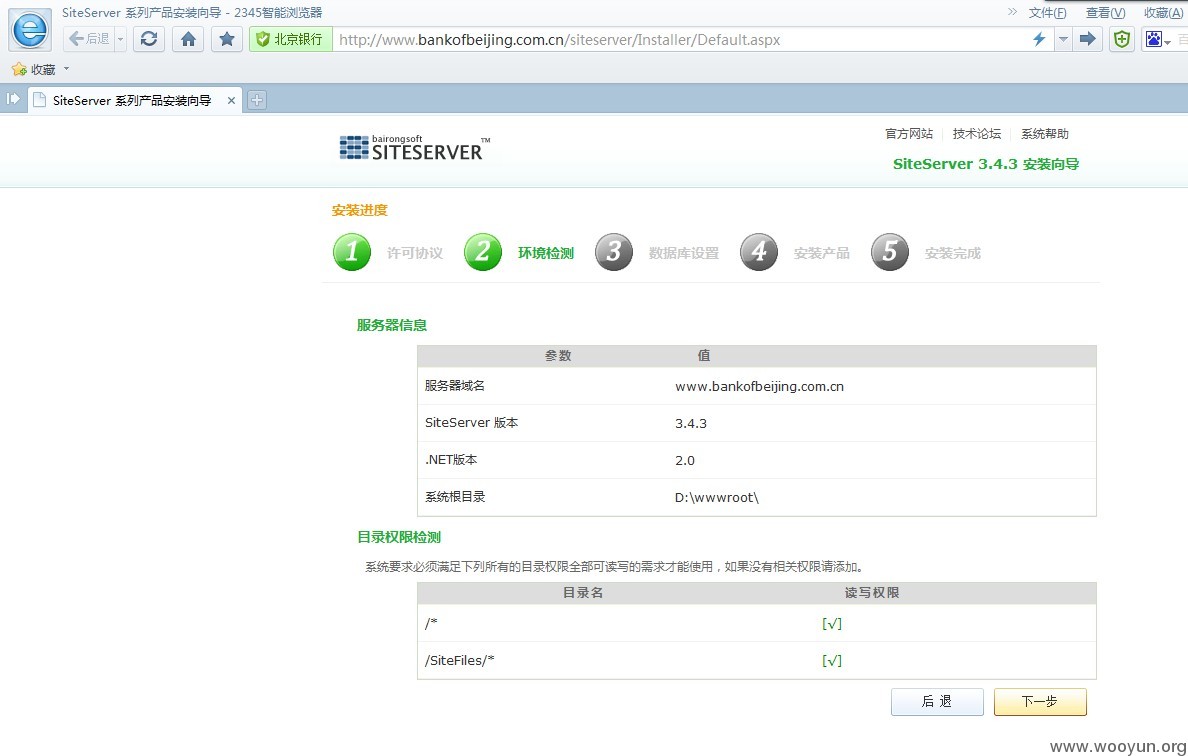Click the 服务器信息 section heading

[392, 325]
